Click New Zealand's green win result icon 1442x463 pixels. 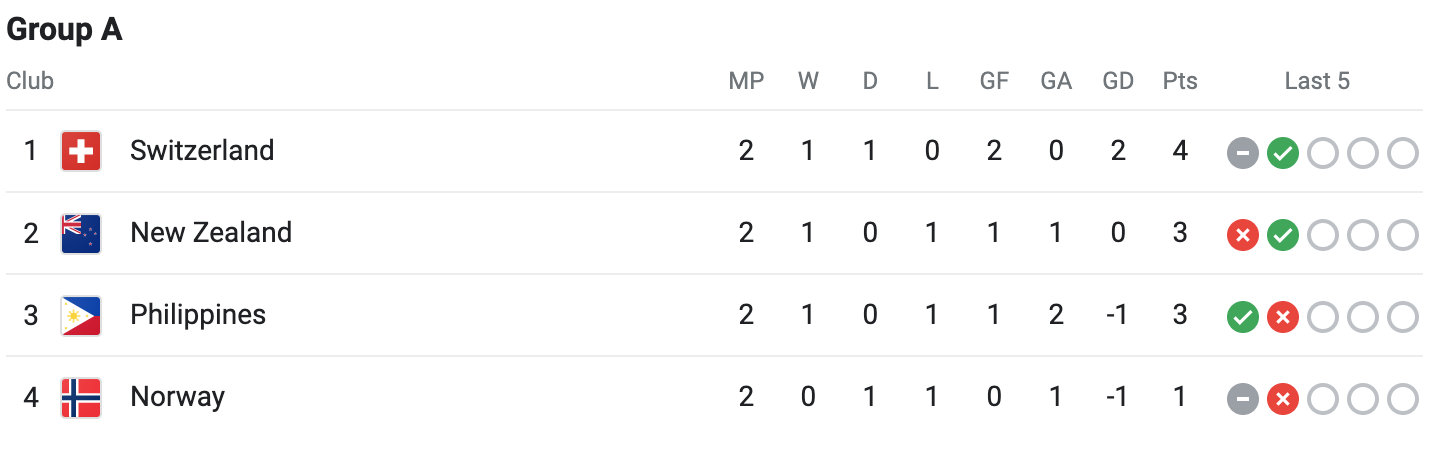[1282, 235]
